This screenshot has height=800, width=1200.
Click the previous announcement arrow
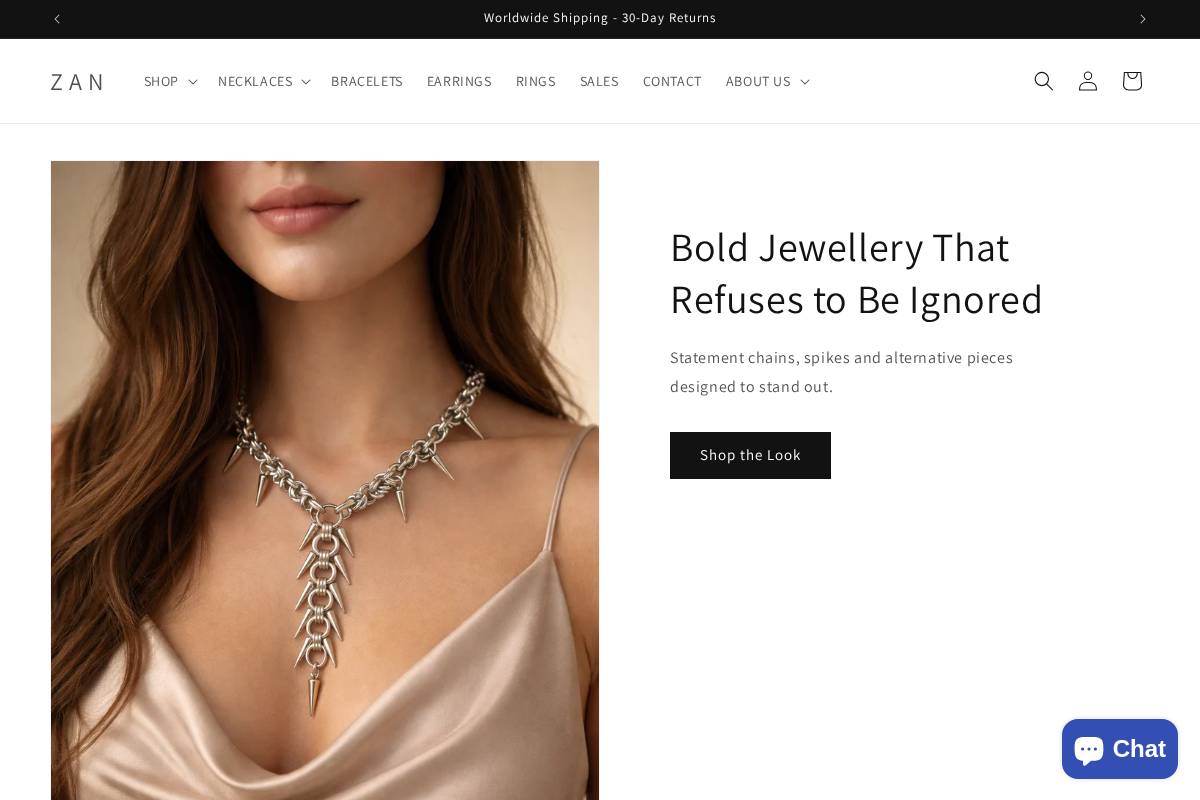pos(57,19)
